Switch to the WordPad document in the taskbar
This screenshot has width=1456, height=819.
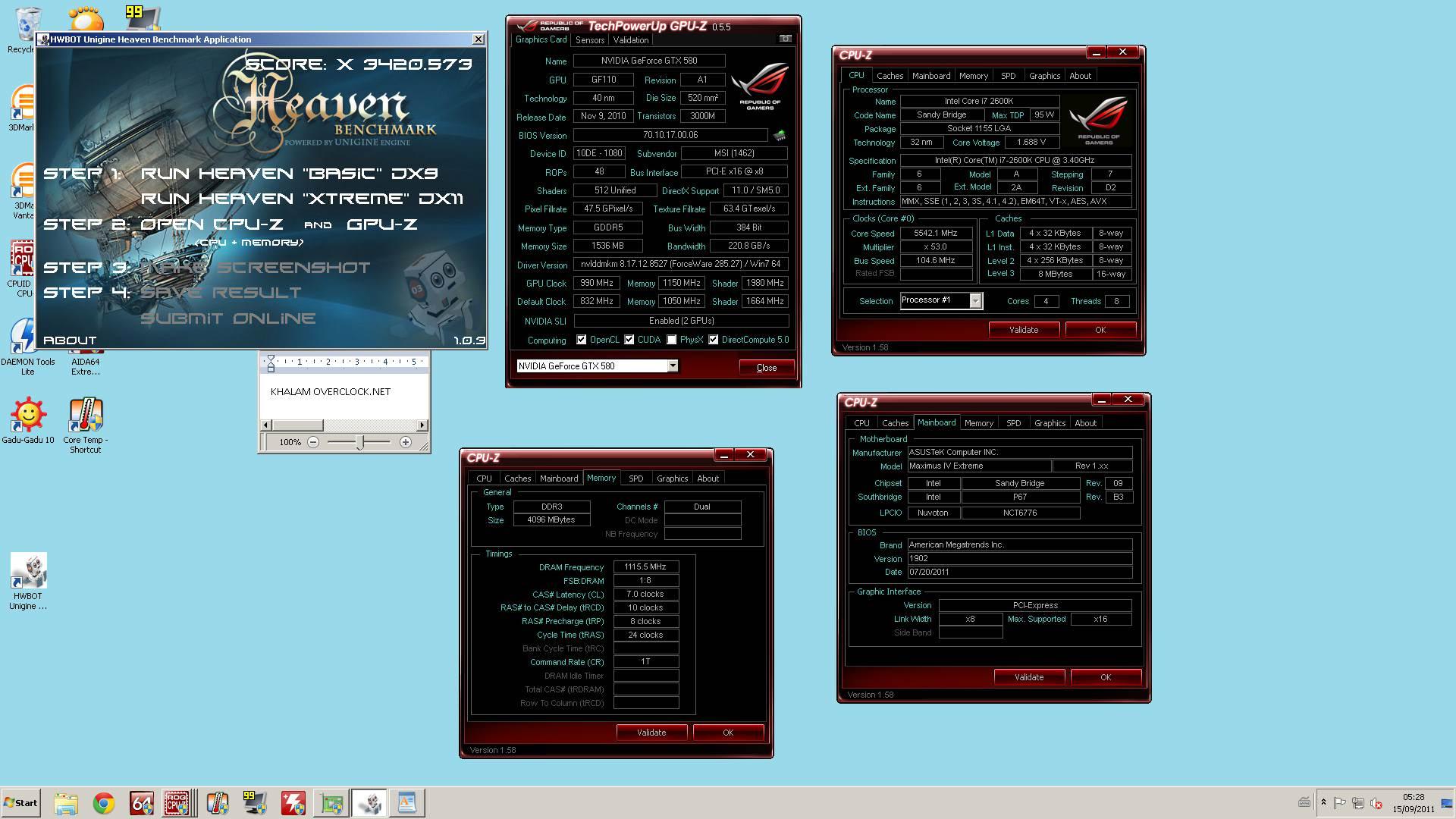[407, 803]
